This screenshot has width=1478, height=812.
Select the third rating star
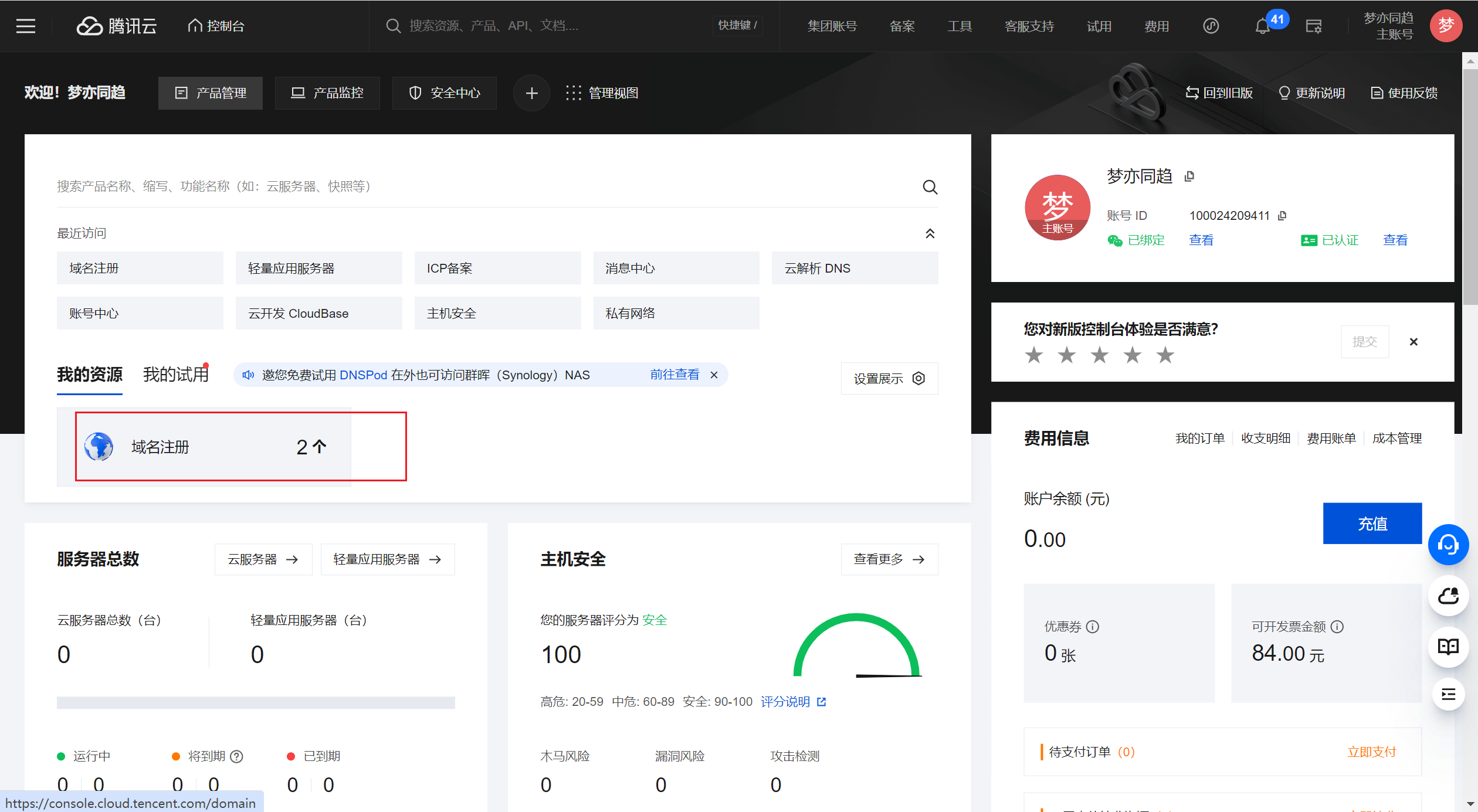pyautogui.click(x=1100, y=355)
